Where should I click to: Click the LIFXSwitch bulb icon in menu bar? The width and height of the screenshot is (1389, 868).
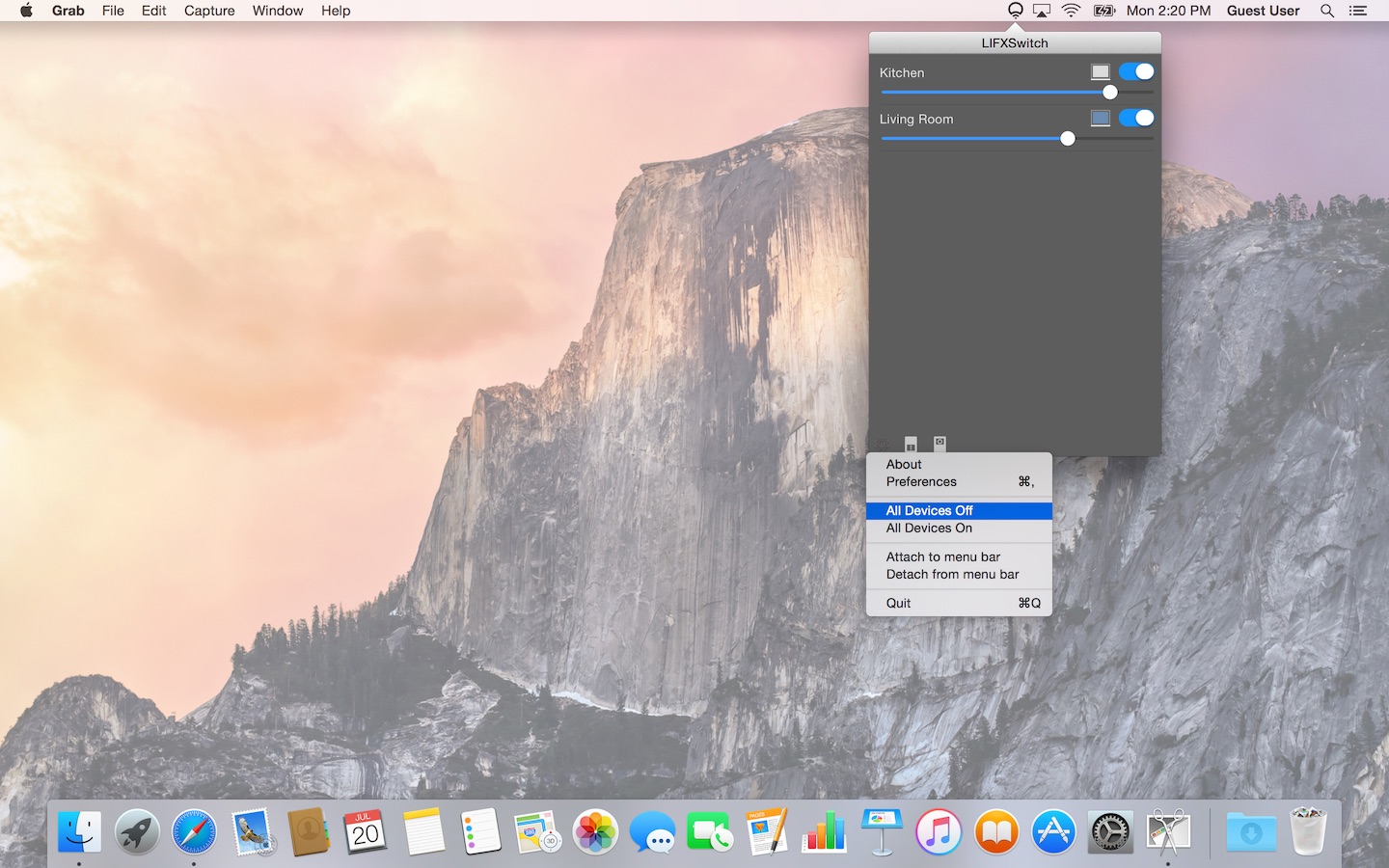1015,11
